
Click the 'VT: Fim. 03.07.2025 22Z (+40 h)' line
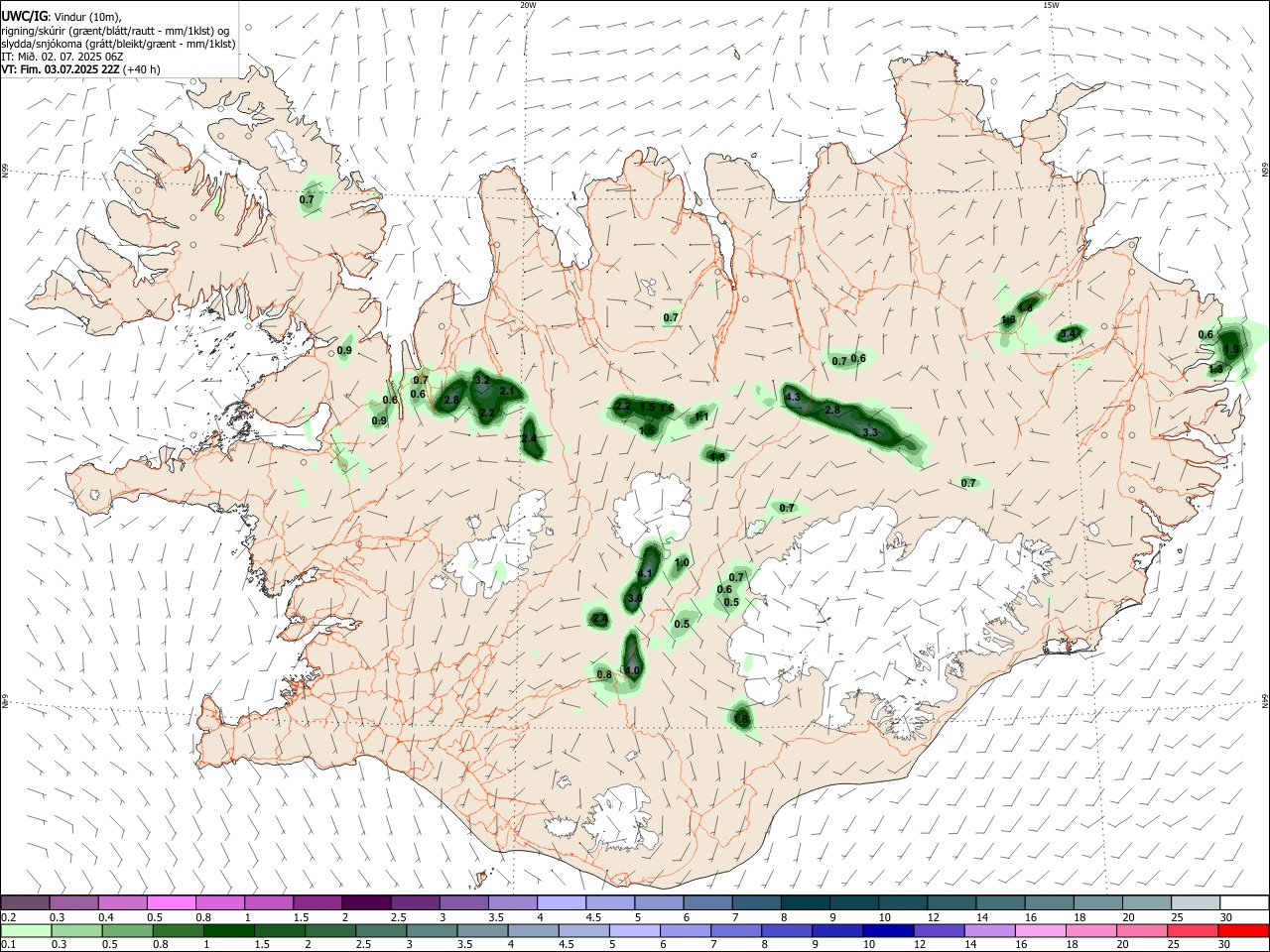tap(81, 69)
